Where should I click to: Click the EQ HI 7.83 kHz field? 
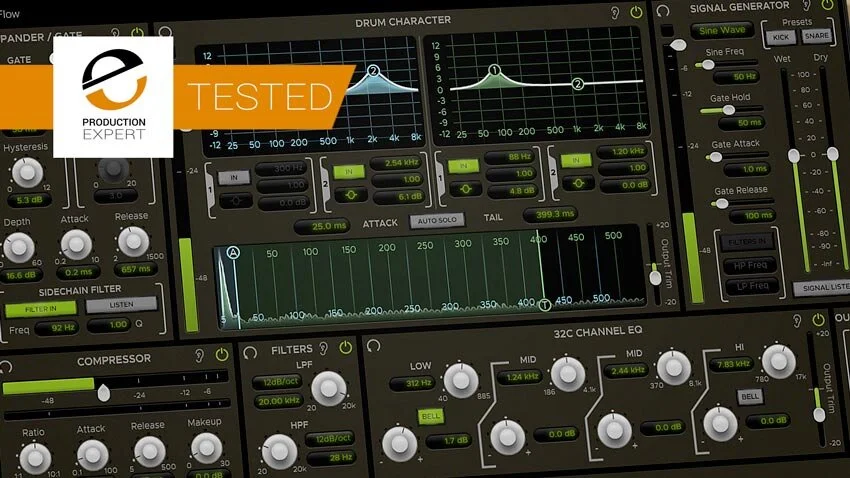[733, 364]
